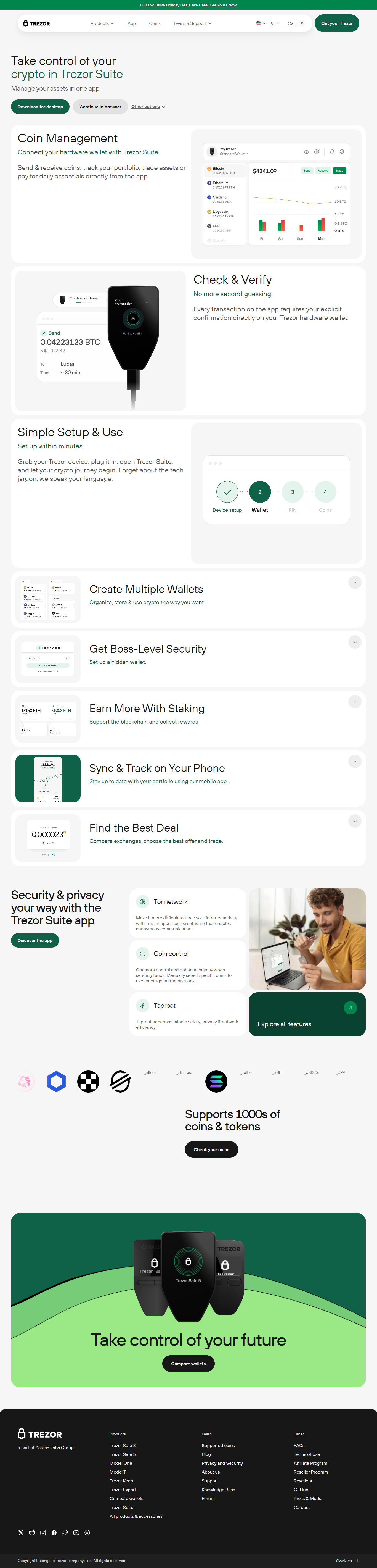The width and height of the screenshot is (377, 1568).
Task: Open the country flag selector dropdown
Action: 261,23
